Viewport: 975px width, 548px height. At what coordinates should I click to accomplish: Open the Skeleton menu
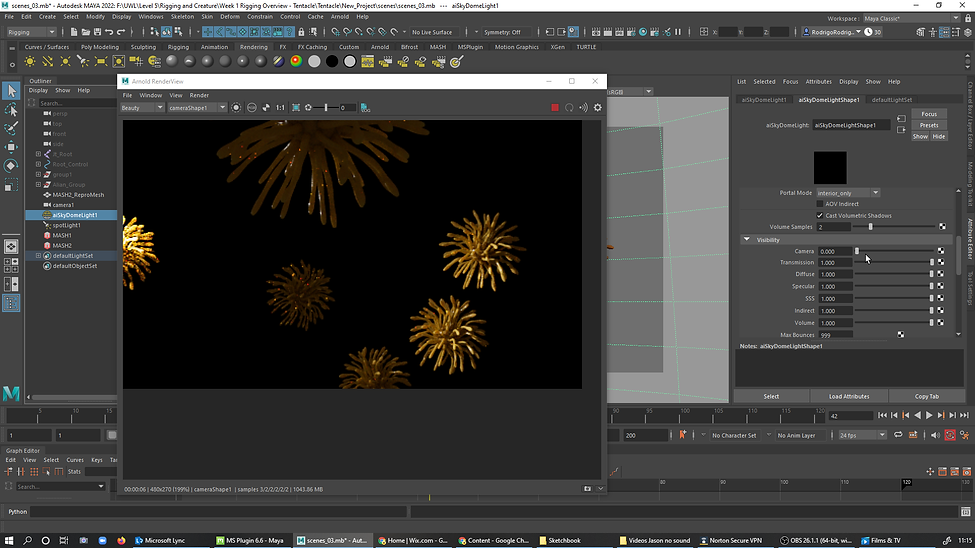pos(182,17)
